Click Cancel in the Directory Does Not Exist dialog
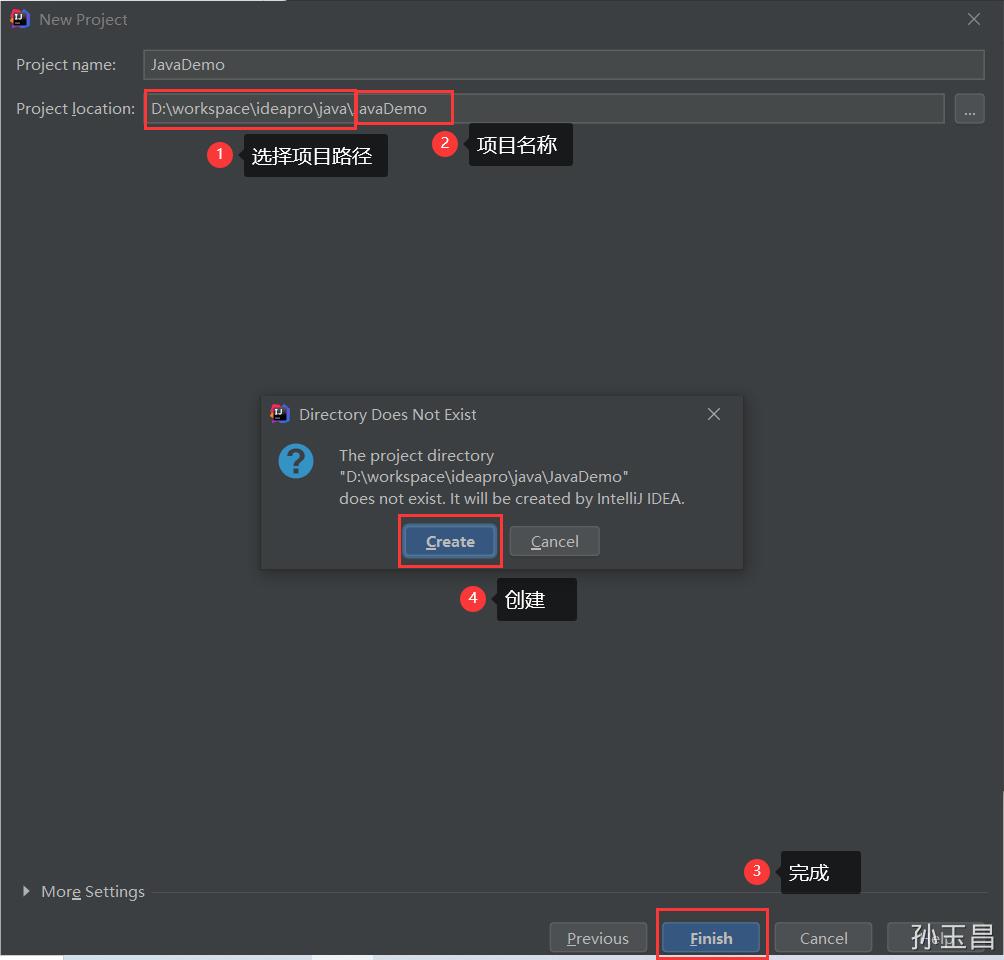The image size is (1004, 960). 554,541
